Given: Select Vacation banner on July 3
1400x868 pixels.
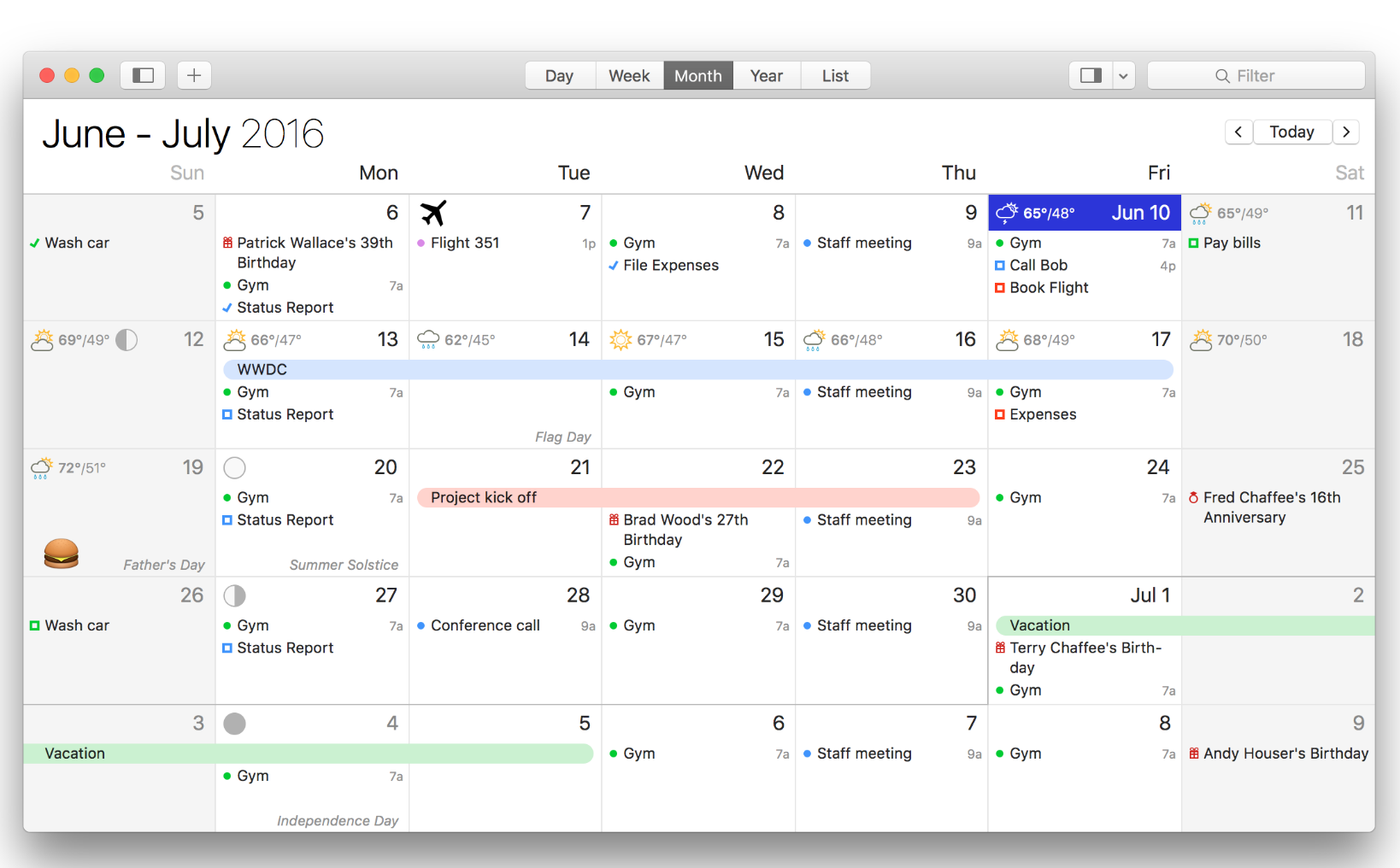Looking at the screenshot, I should (x=309, y=754).
